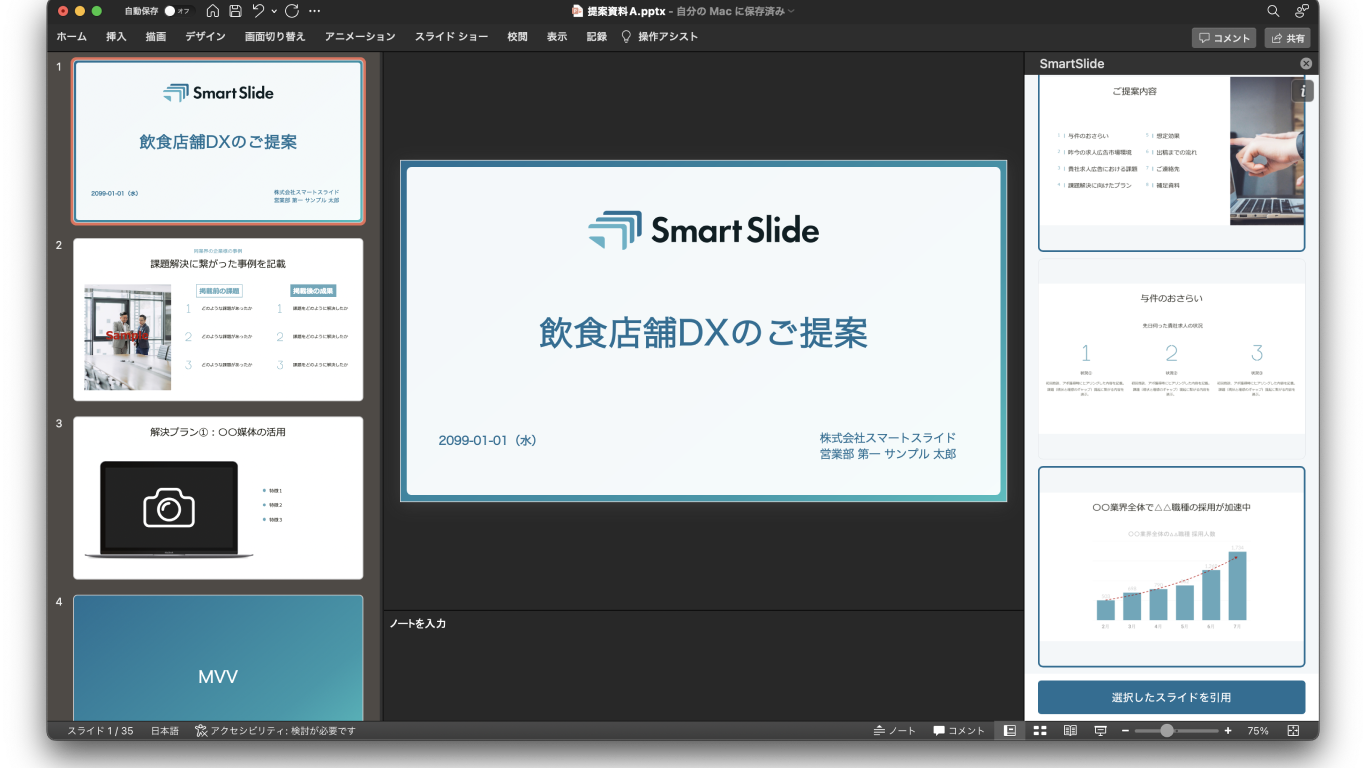Undo the last action with the curved arrow
Viewport: 1366px width, 768px height.
[x=259, y=11]
